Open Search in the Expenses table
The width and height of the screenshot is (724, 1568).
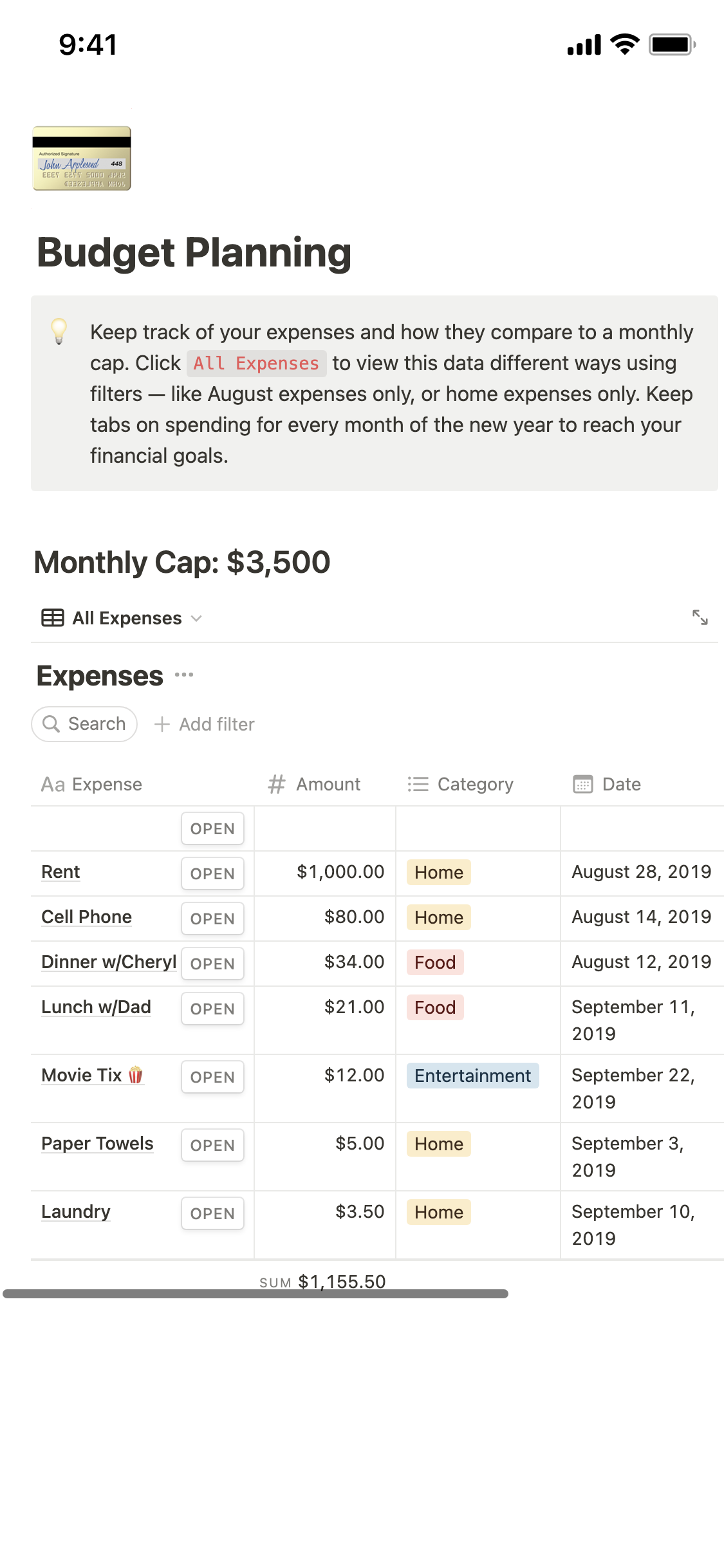83,723
